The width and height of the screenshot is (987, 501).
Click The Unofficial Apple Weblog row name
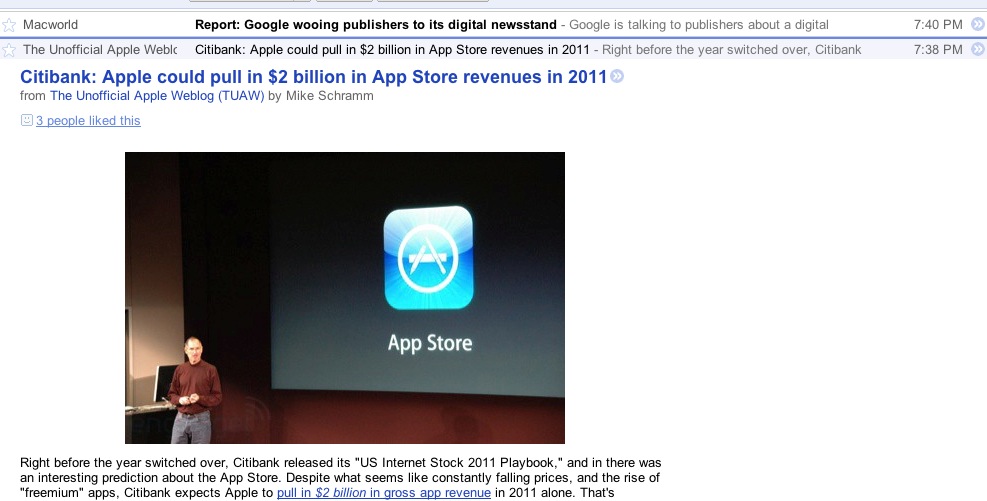[x=100, y=49]
